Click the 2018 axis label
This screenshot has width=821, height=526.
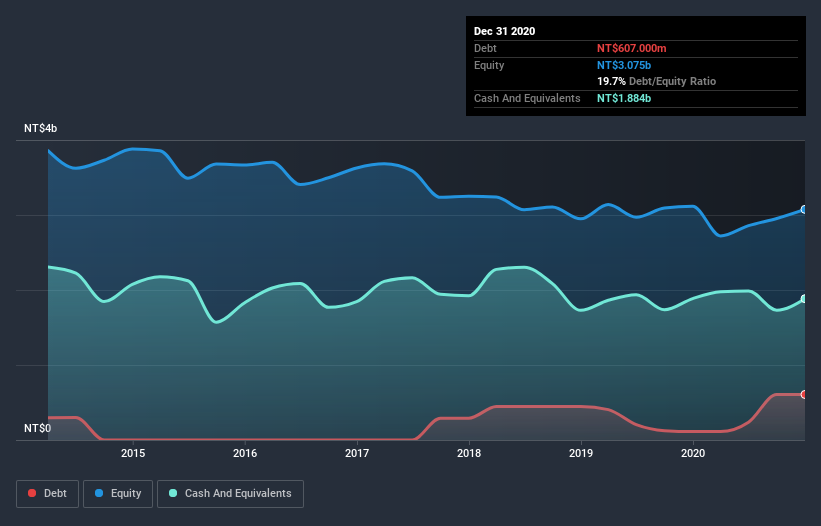tap(469, 453)
